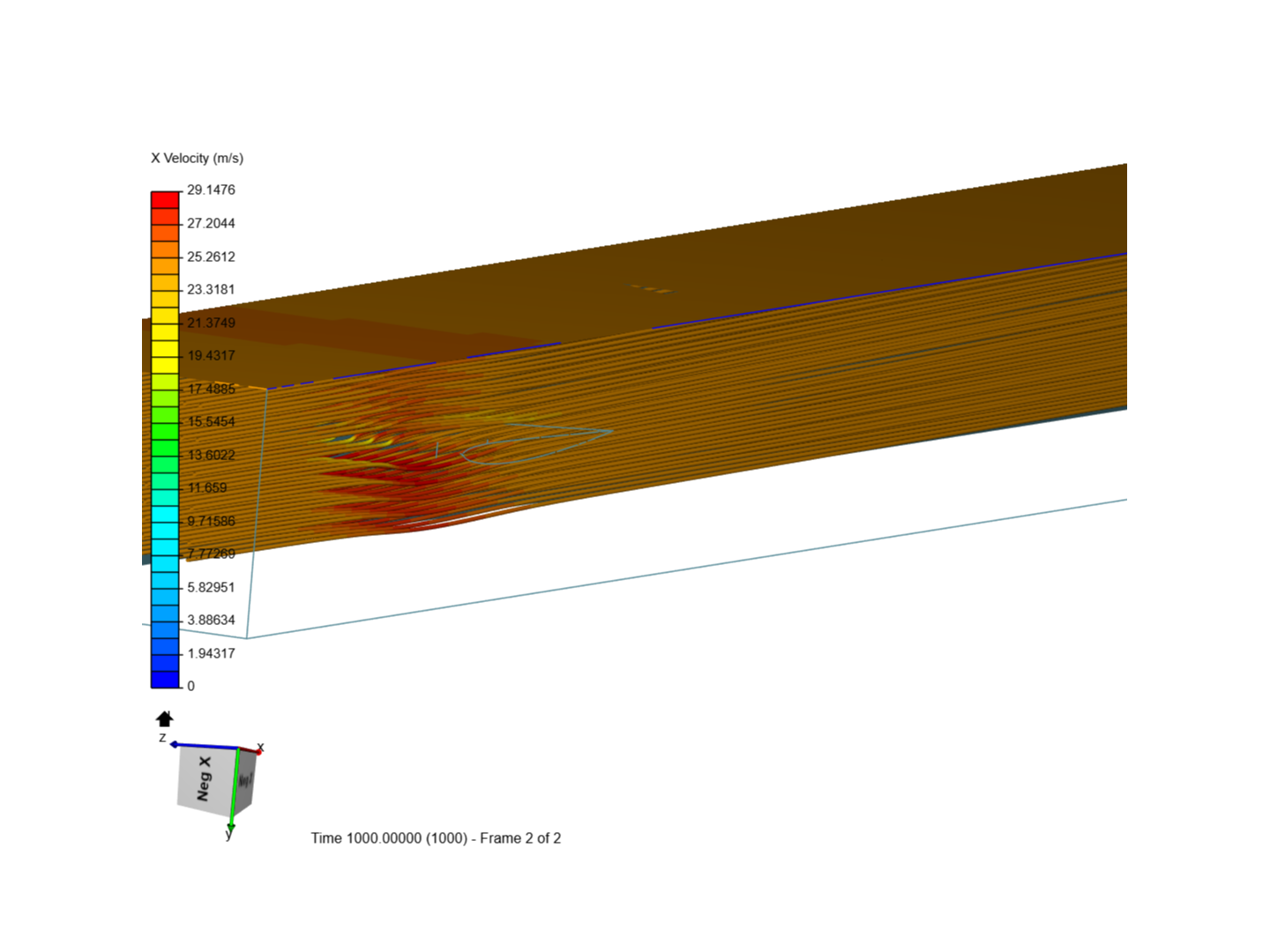Viewport: 1270px width, 952px height.
Task: Click legend value 23.3181
Action: (211, 289)
